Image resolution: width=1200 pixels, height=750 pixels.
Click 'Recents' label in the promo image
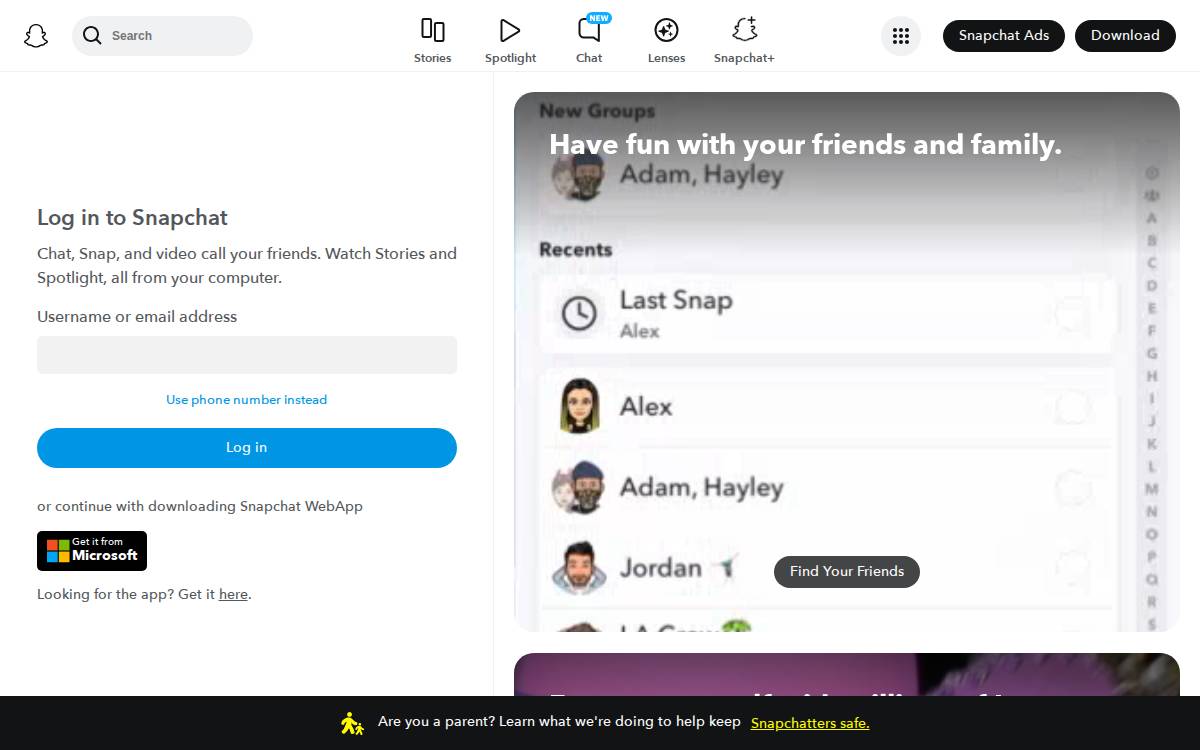coord(575,250)
